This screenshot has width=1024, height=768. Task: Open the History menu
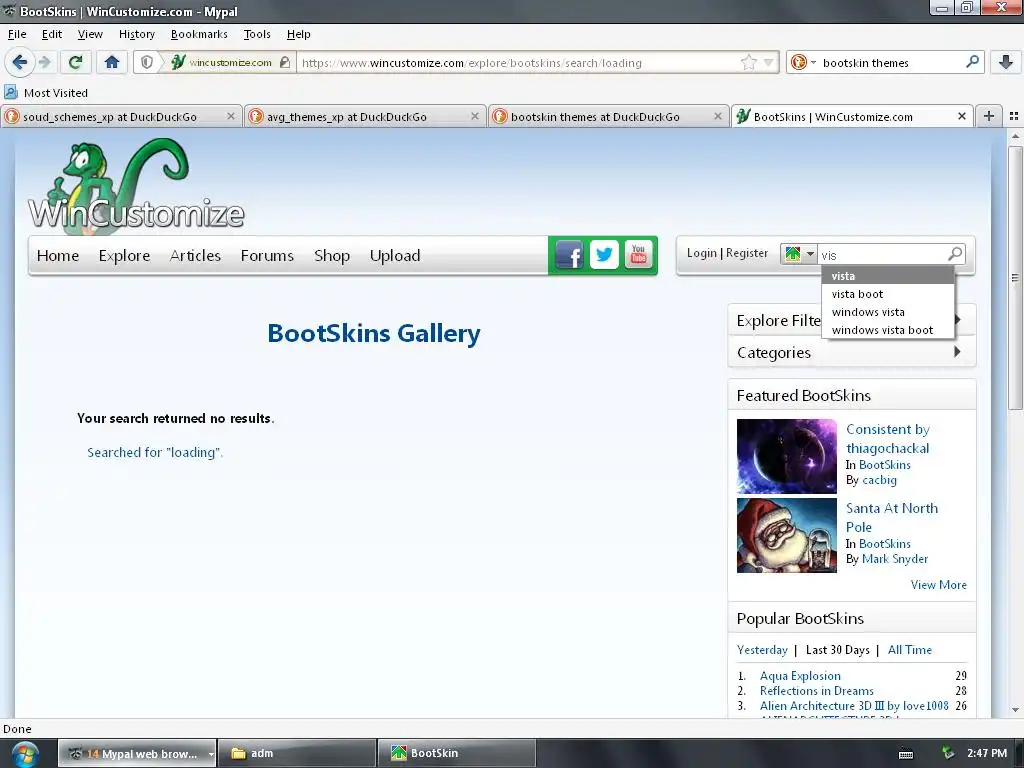(x=136, y=34)
